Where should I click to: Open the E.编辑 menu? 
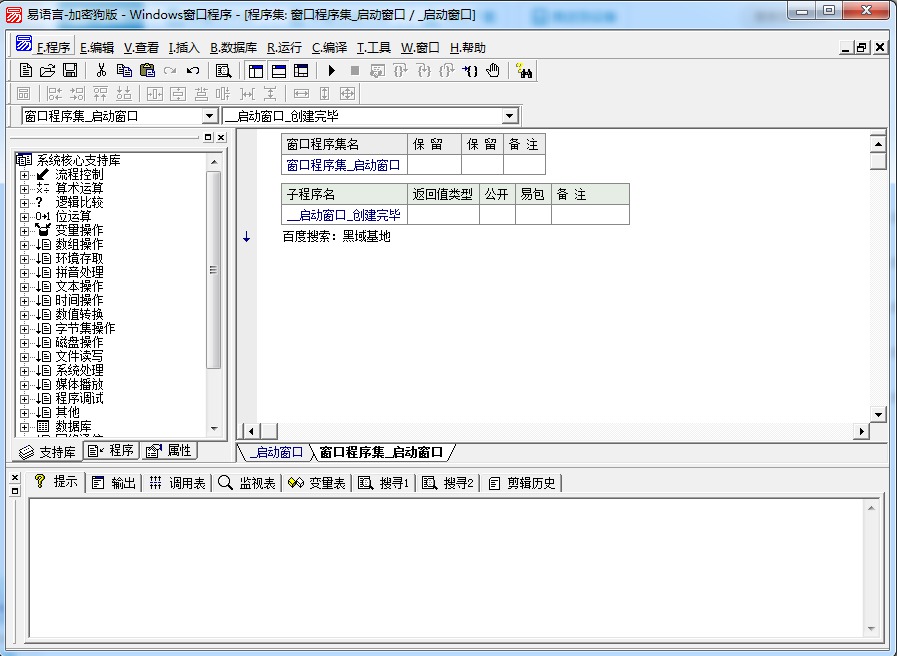coord(97,48)
